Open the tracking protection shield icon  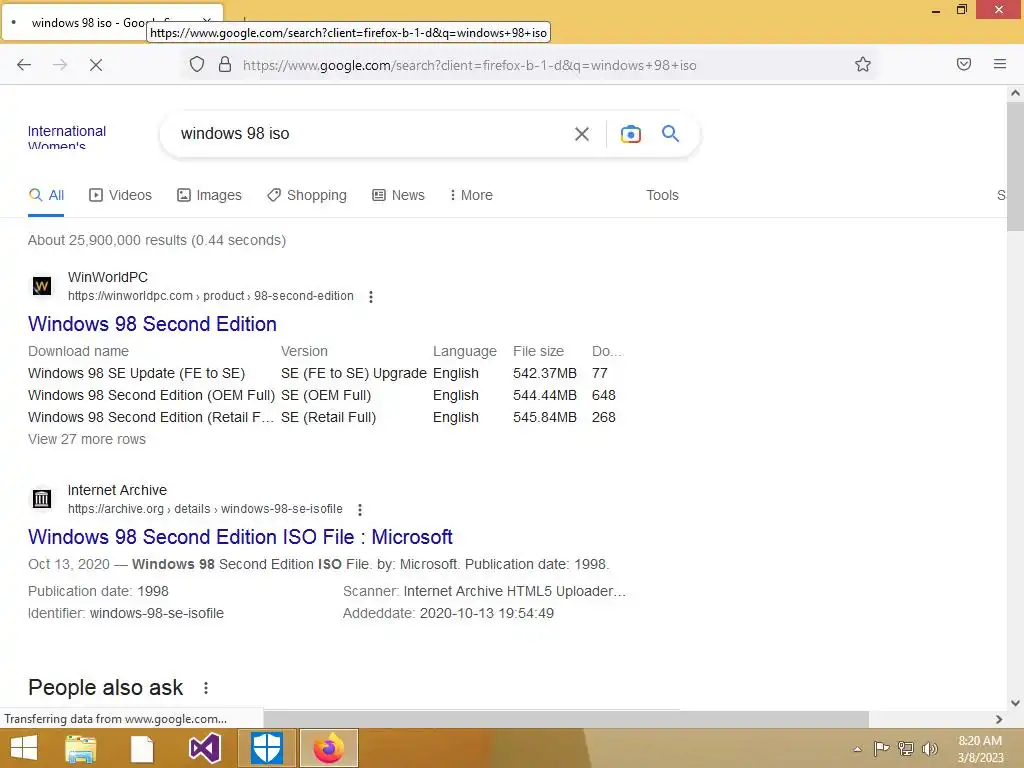click(x=197, y=65)
